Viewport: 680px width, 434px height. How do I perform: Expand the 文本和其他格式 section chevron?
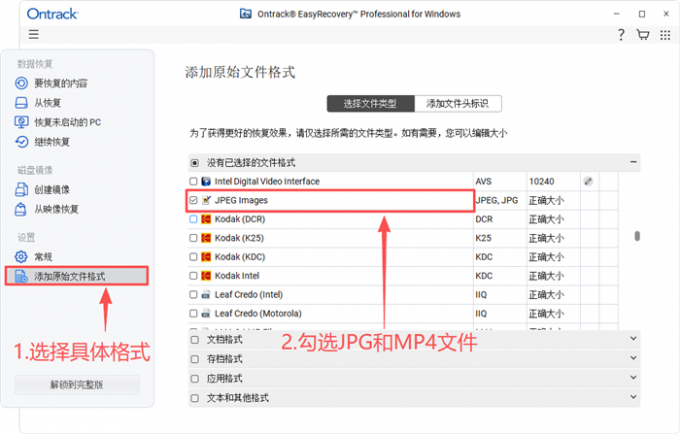point(633,397)
